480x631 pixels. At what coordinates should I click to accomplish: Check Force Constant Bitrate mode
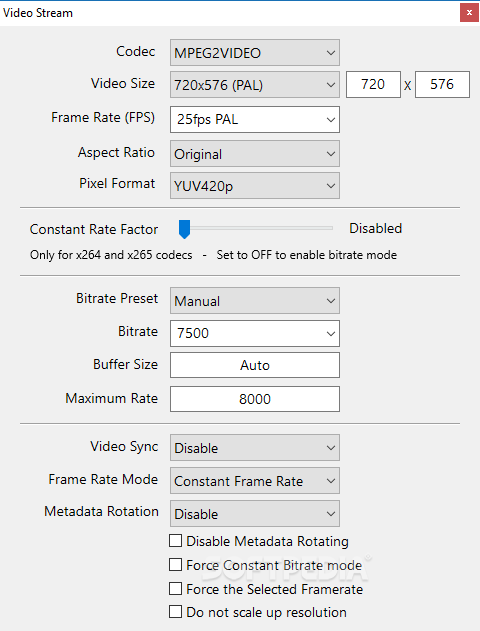(x=175, y=565)
